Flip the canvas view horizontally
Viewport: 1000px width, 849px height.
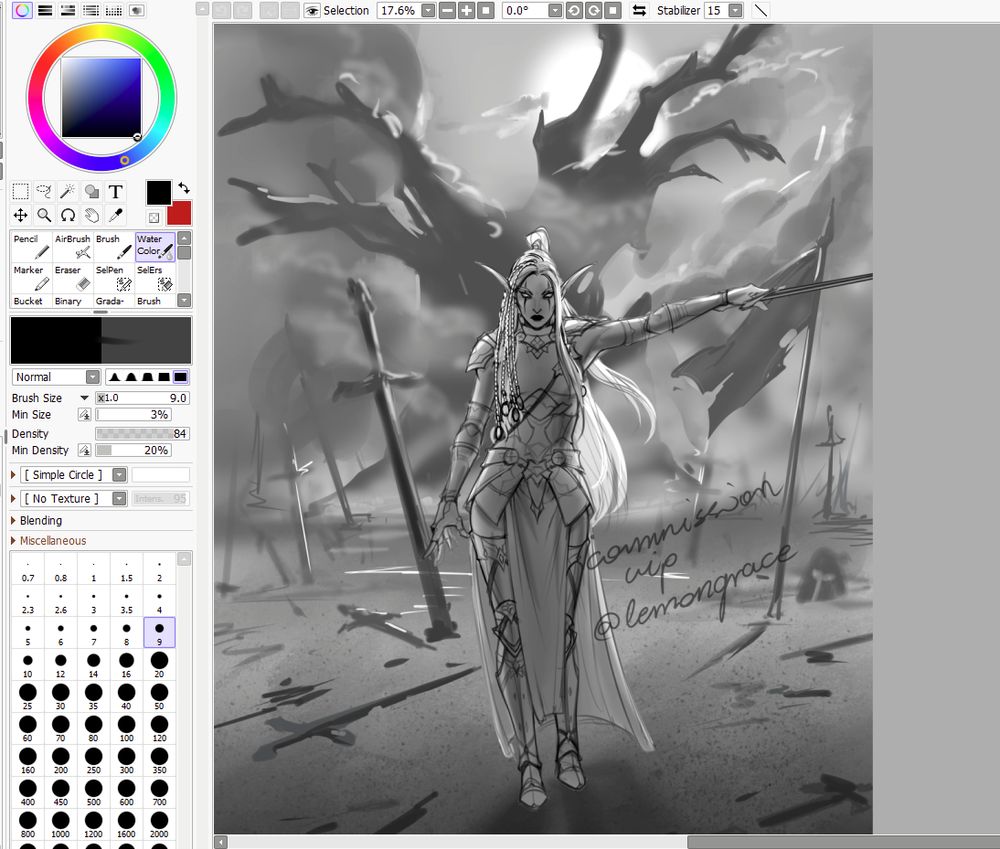(638, 11)
